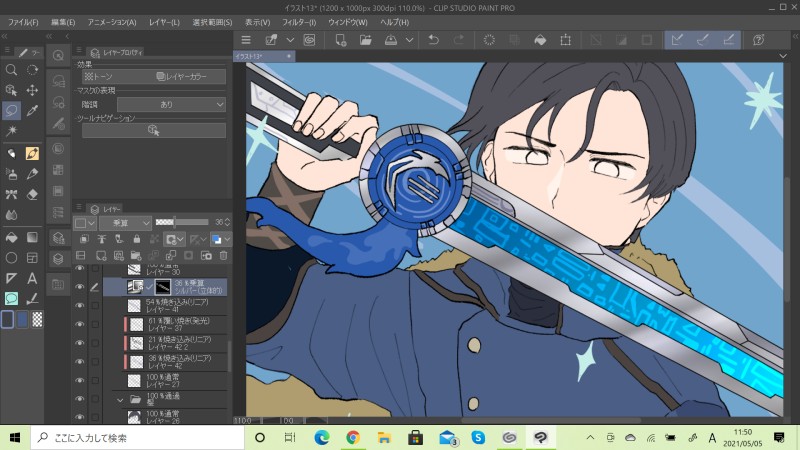Screen dimensions: 800x450
Task: Open the フィルター(I) menu
Action: tap(299, 22)
